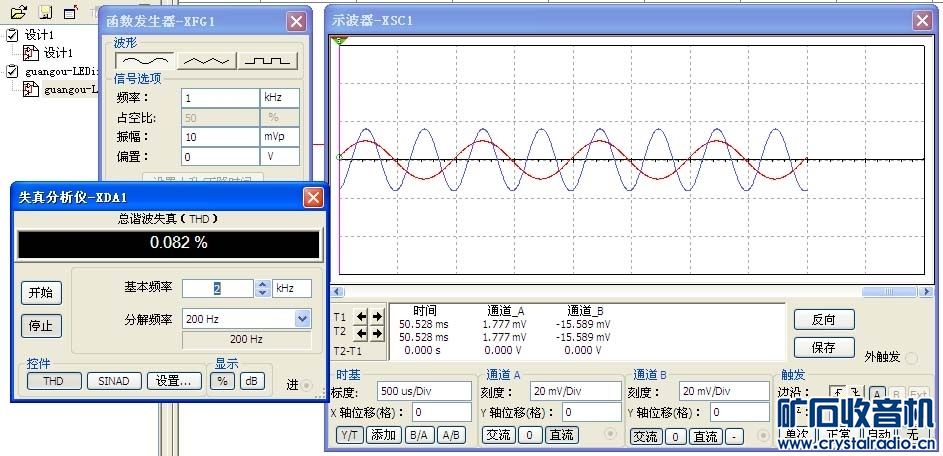Click the open folder icon in toolbar

[x=18, y=13]
